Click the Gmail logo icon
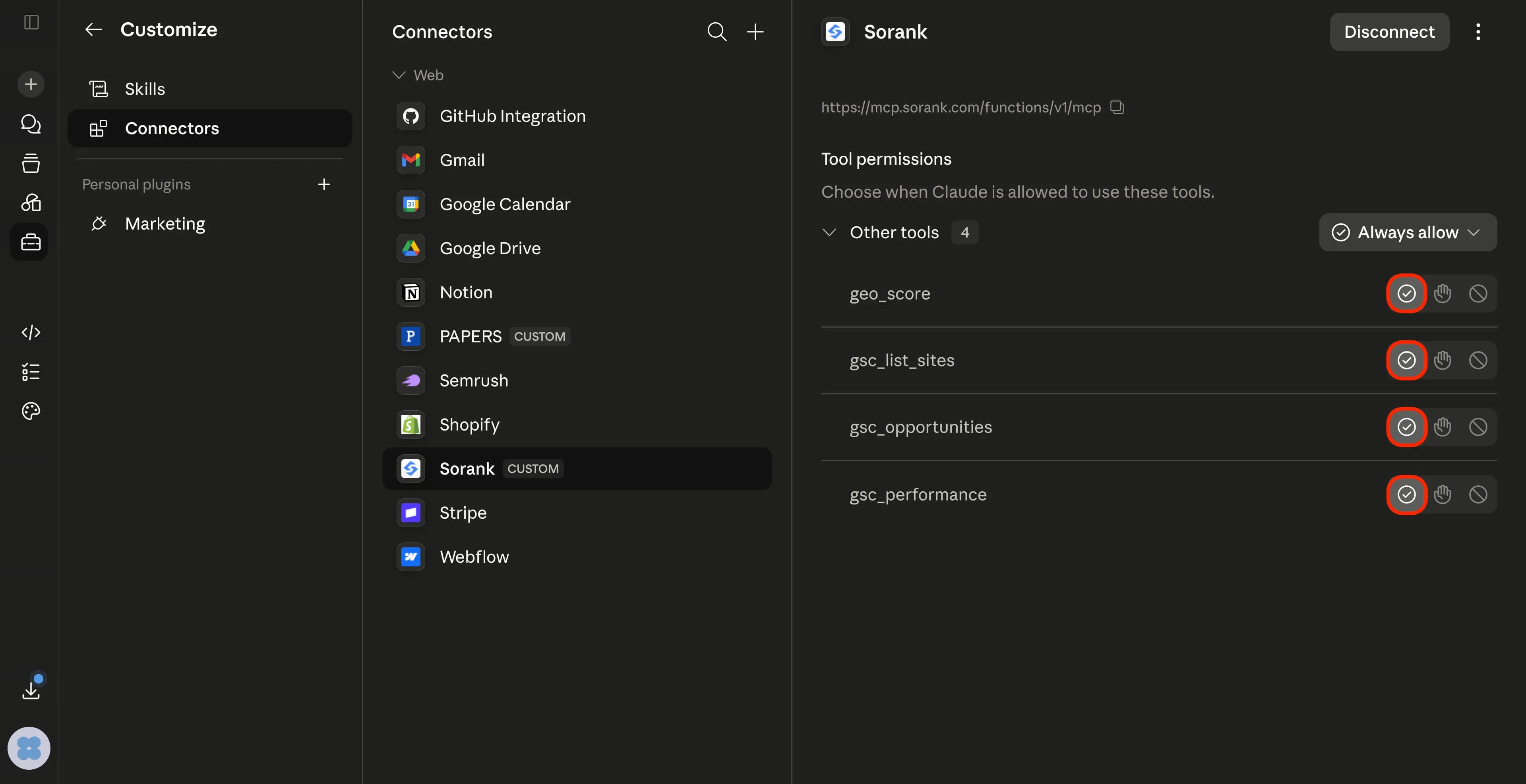 (411, 160)
